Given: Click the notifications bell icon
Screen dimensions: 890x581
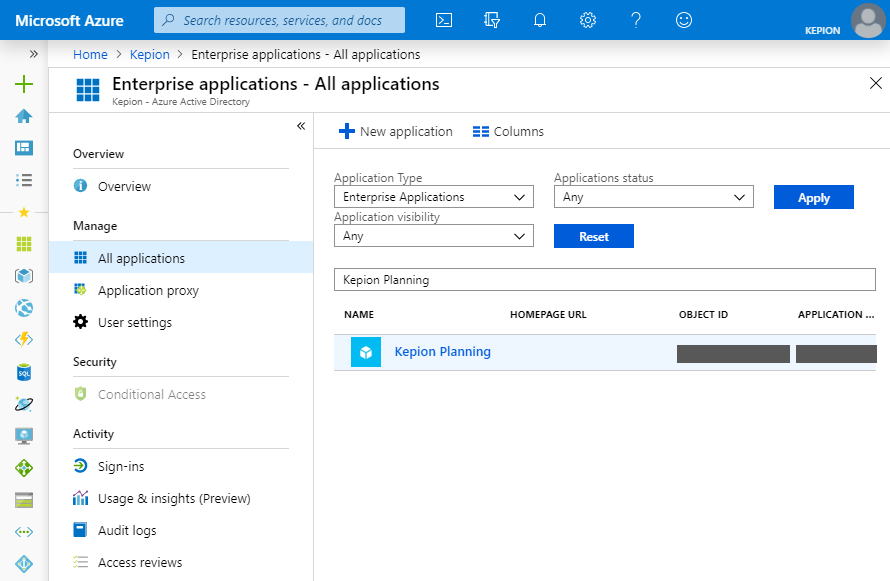Looking at the screenshot, I should 540,20.
